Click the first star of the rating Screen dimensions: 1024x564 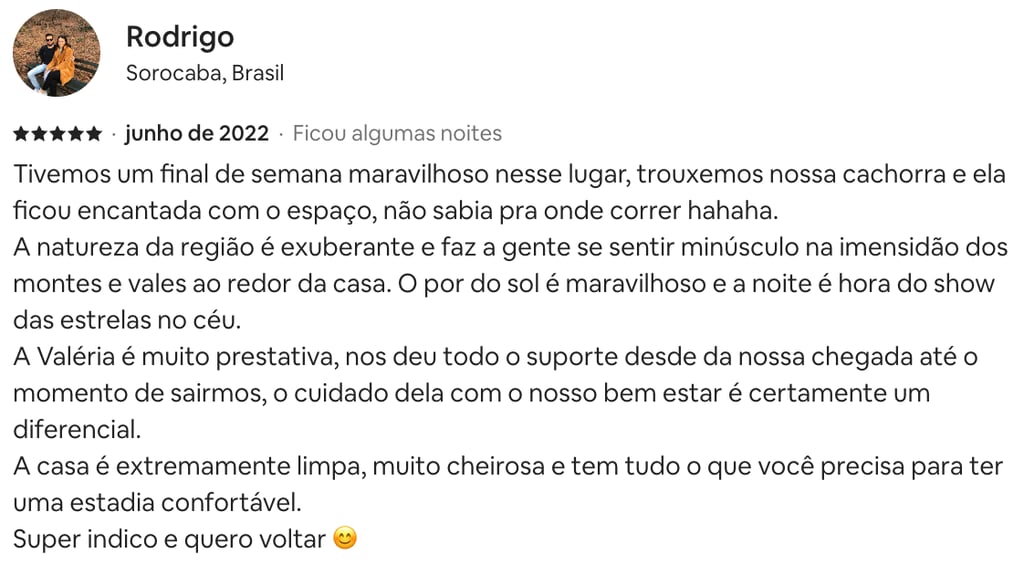(x=21, y=134)
